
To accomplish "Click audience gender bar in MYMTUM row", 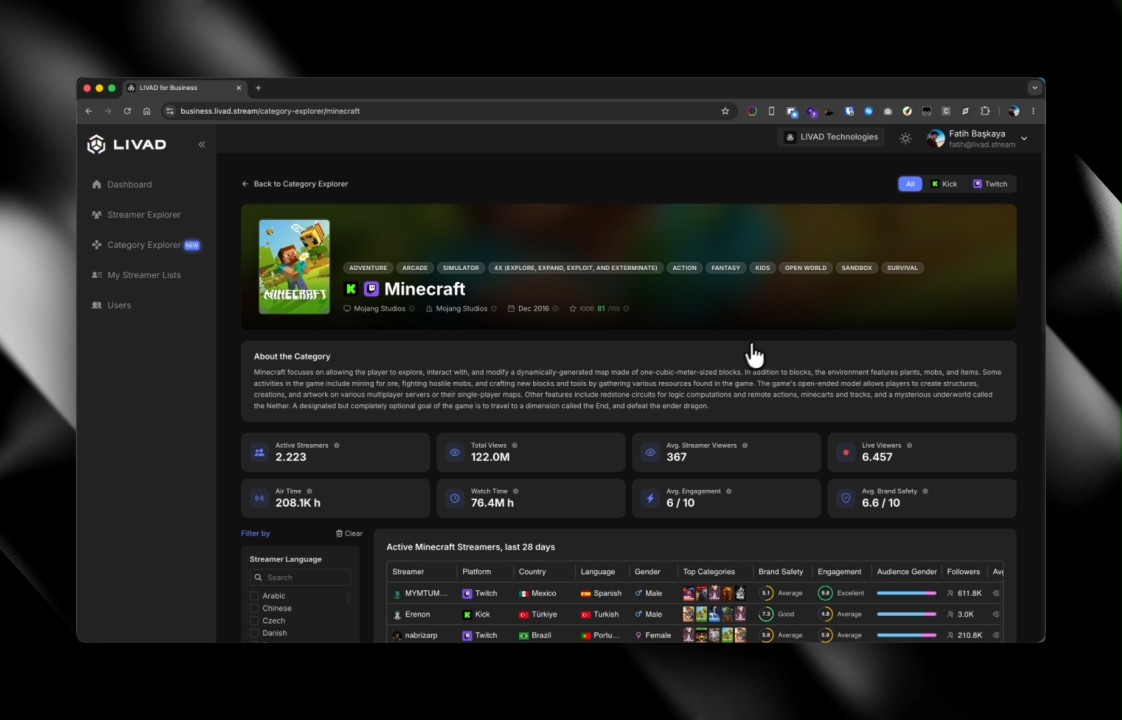I will tap(907, 593).
